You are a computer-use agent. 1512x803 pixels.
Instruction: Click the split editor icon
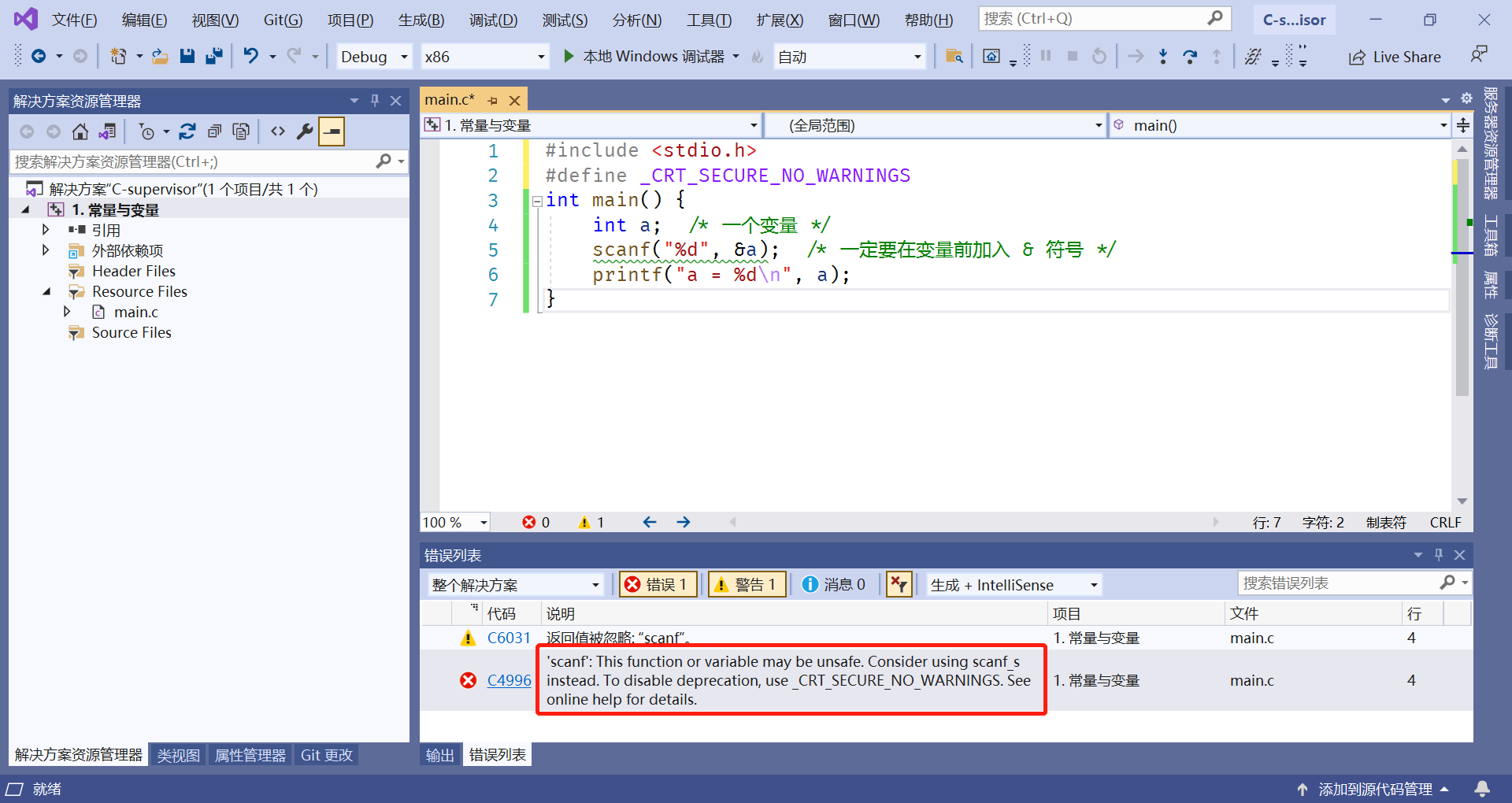pos(1463,125)
